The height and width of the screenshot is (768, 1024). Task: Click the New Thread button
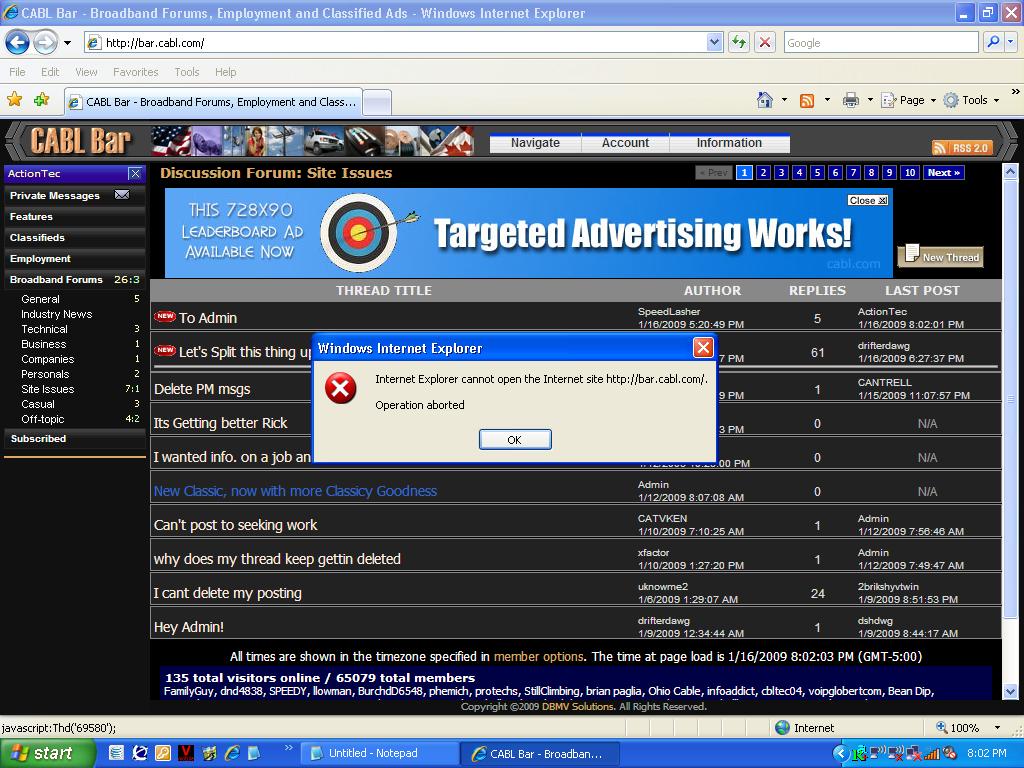(x=941, y=257)
